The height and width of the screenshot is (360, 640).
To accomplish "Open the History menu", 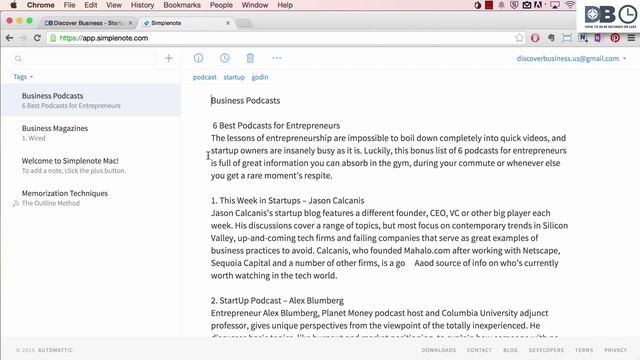I will point(142,5).
